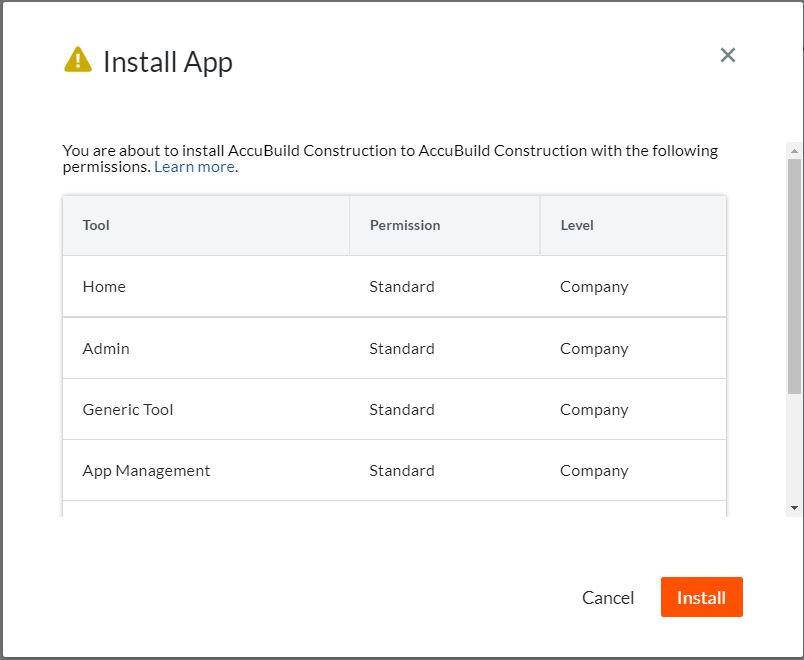Image resolution: width=804 pixels, height=660 pixels.
Task: Click Company level in the Admin row
Action: point(594,349)
